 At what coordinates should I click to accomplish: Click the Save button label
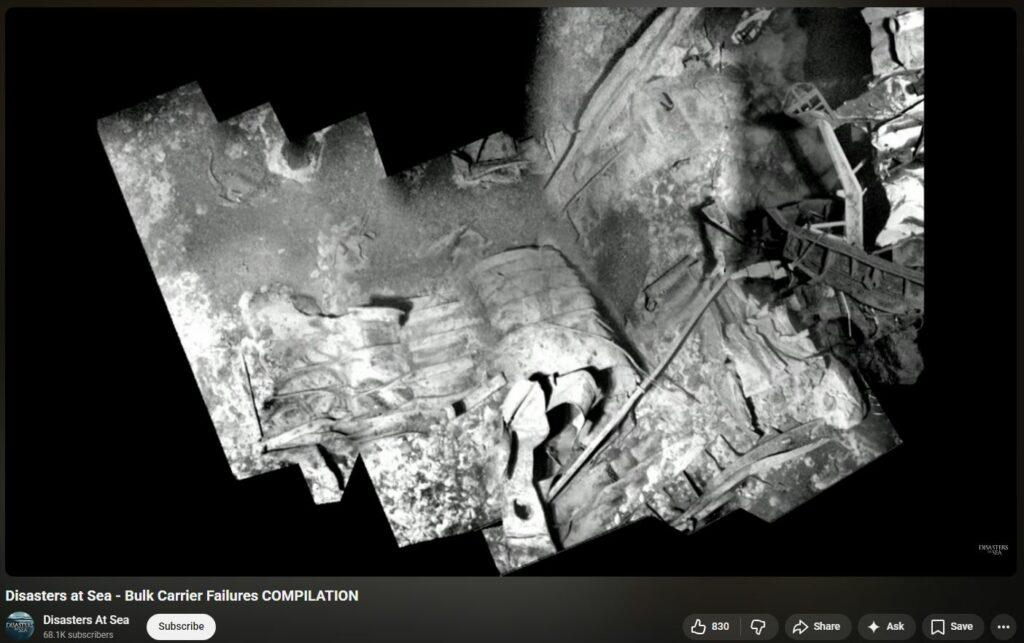[x=961, y=627]
